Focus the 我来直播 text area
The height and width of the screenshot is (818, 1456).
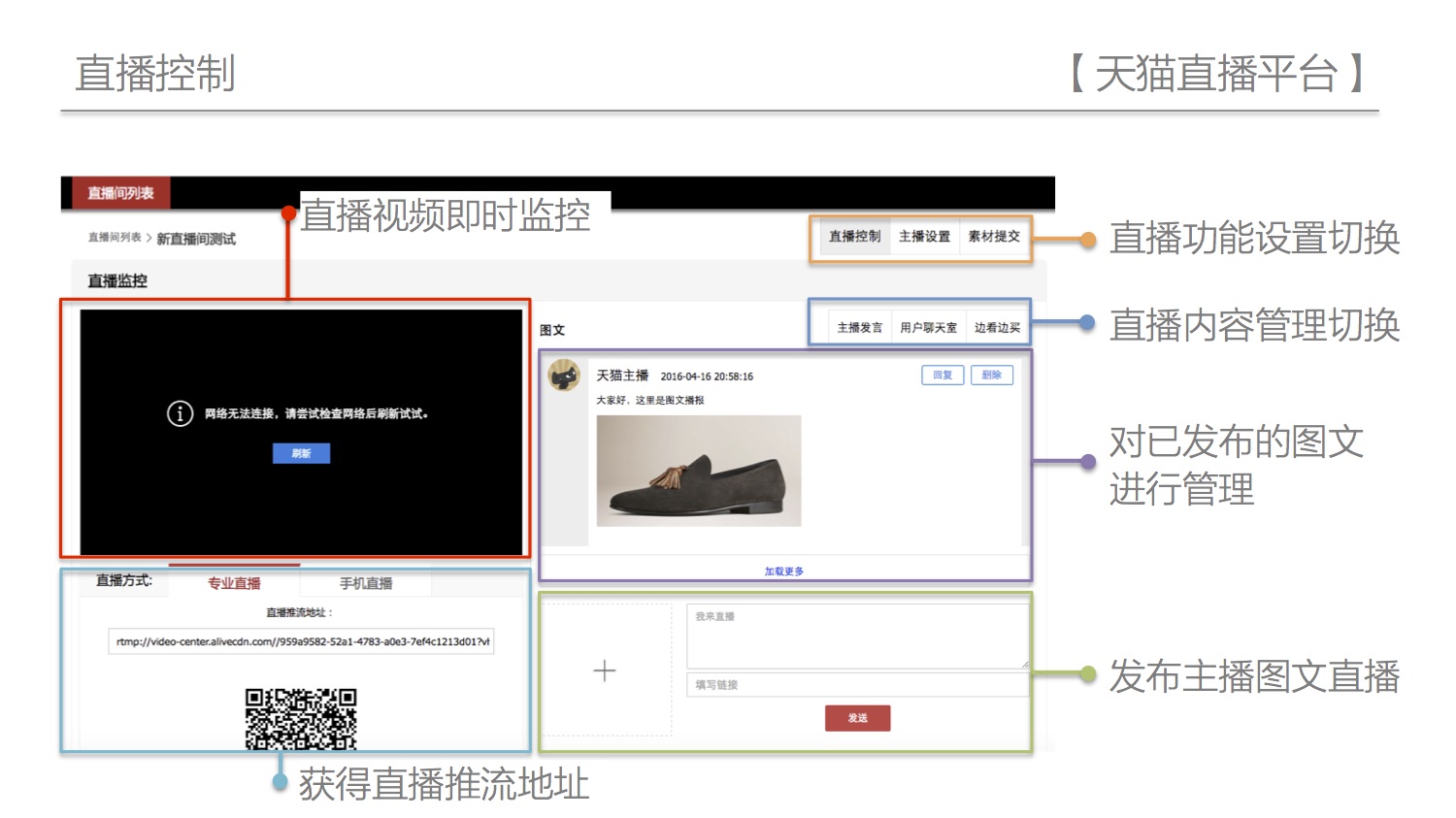[857, 637]
